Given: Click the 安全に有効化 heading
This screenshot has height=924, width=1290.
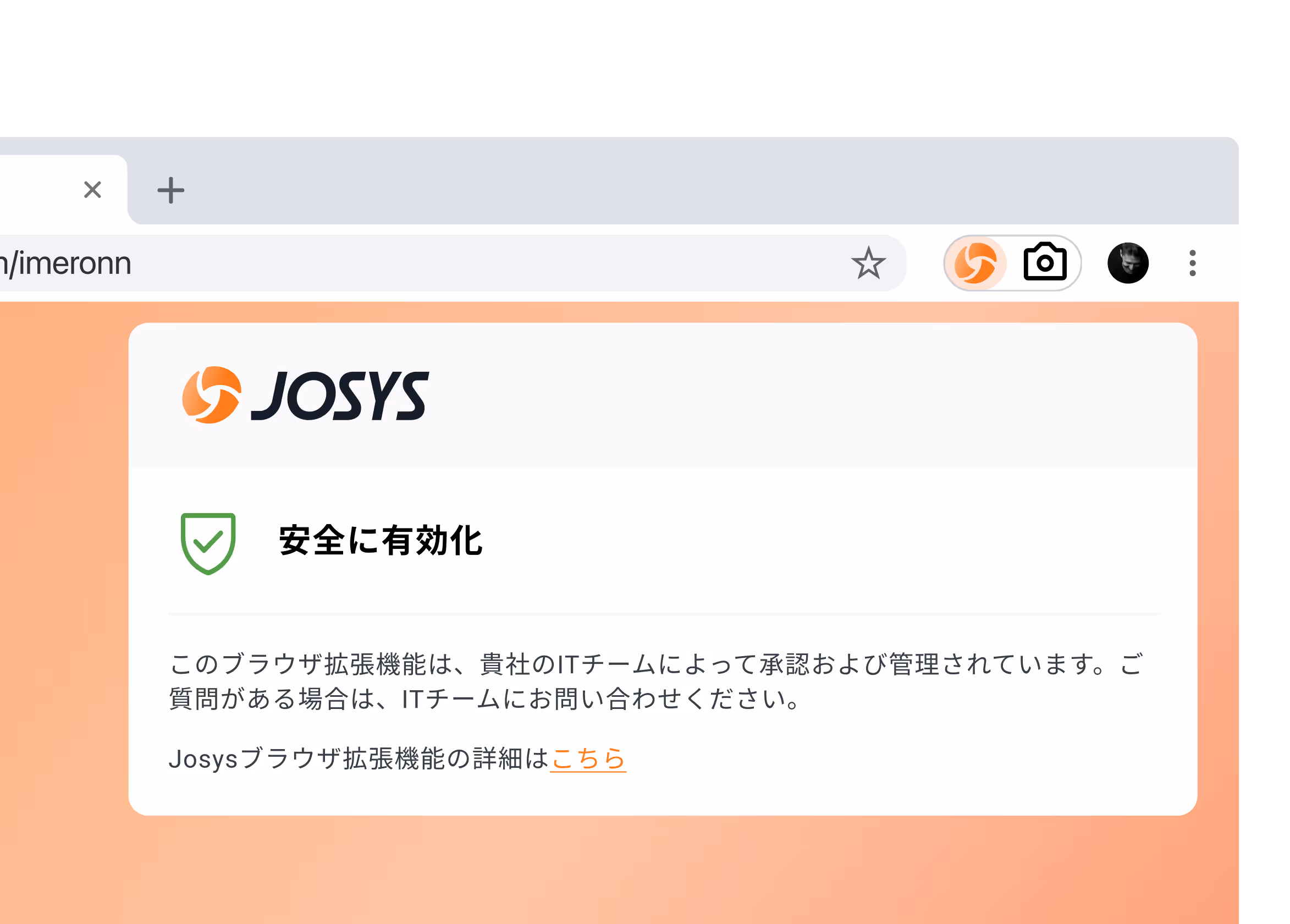Looking at the screenshot, I should (381, 541).
